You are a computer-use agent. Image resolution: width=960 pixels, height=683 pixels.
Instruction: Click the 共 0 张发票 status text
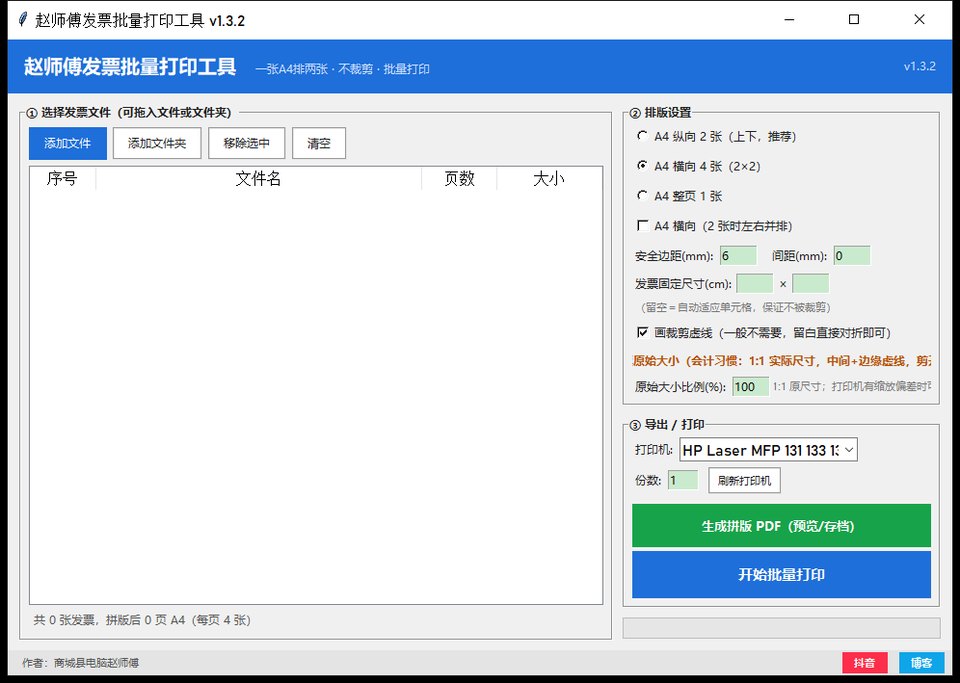pyautogui.click(x=142, y=620)
